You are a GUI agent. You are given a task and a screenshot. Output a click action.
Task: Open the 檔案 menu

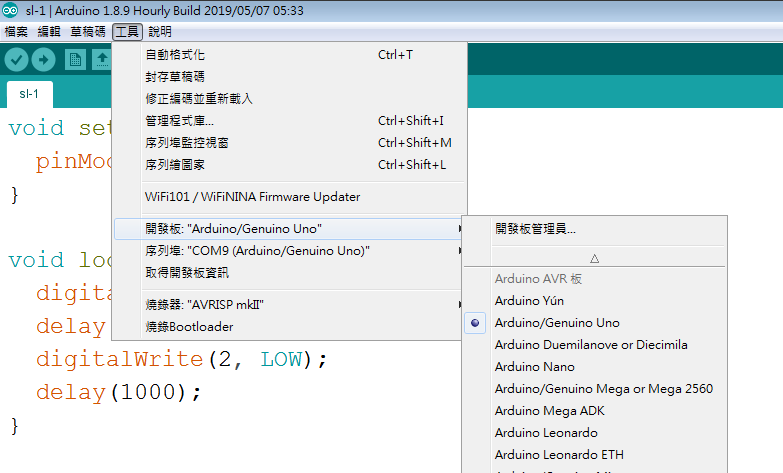pyautogui.click(x=16, y=32)
